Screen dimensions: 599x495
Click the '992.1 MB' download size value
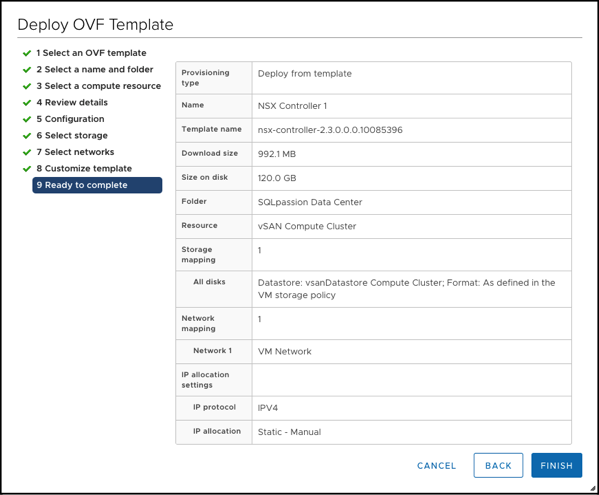[277, 154]
